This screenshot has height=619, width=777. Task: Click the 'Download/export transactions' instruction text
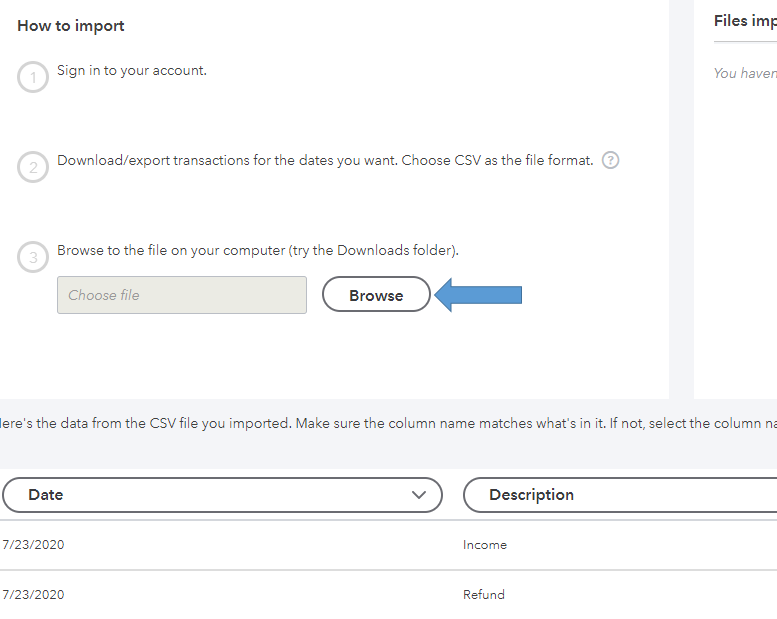click(x=325, y=160)
